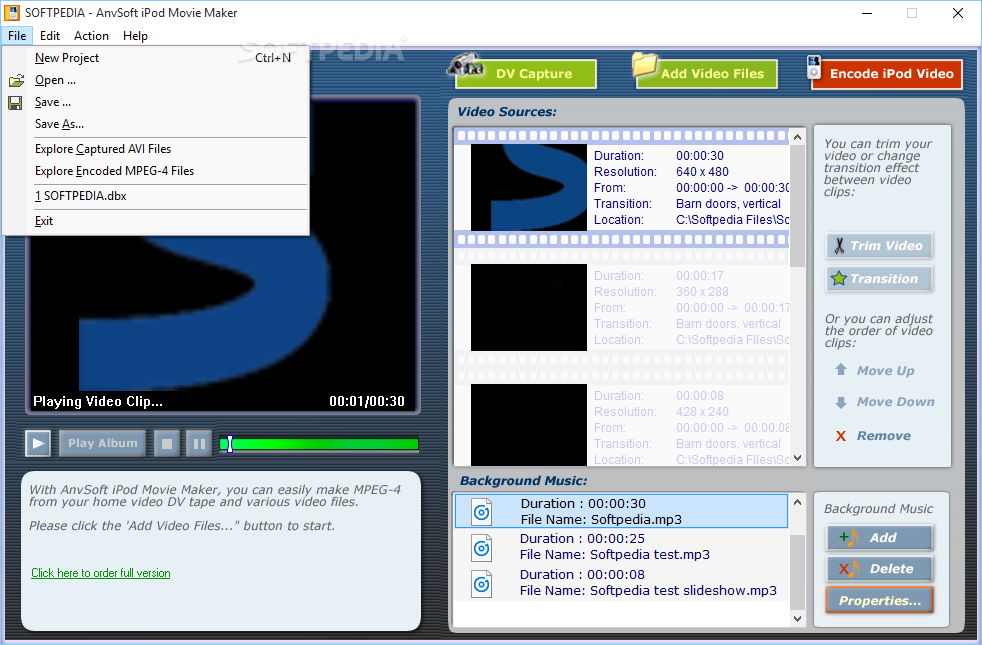982x645 pixels.
Task: Click the camcorder icon beside DV Capture
Action: [x=465, y=66]
